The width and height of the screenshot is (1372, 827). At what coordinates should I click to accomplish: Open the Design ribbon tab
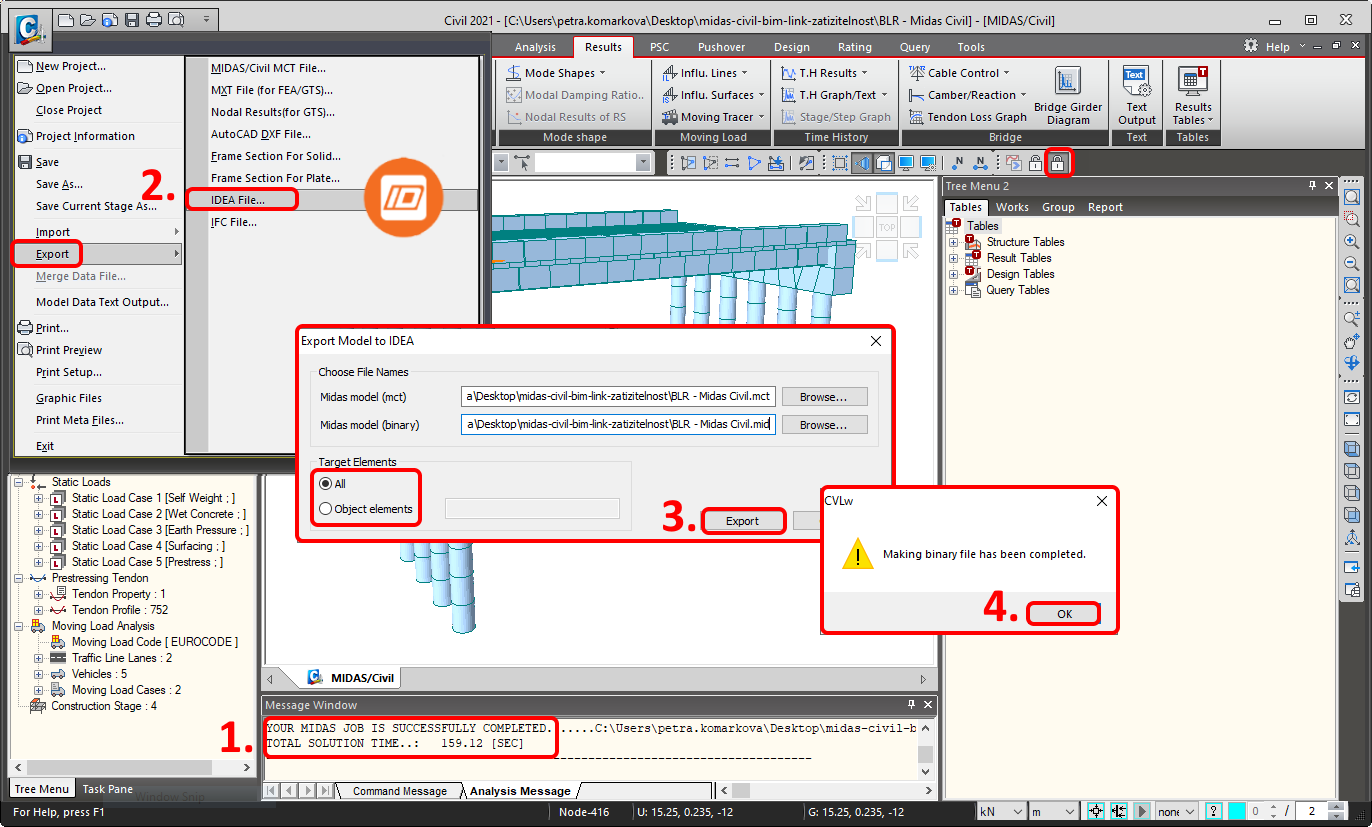(792, 47)
